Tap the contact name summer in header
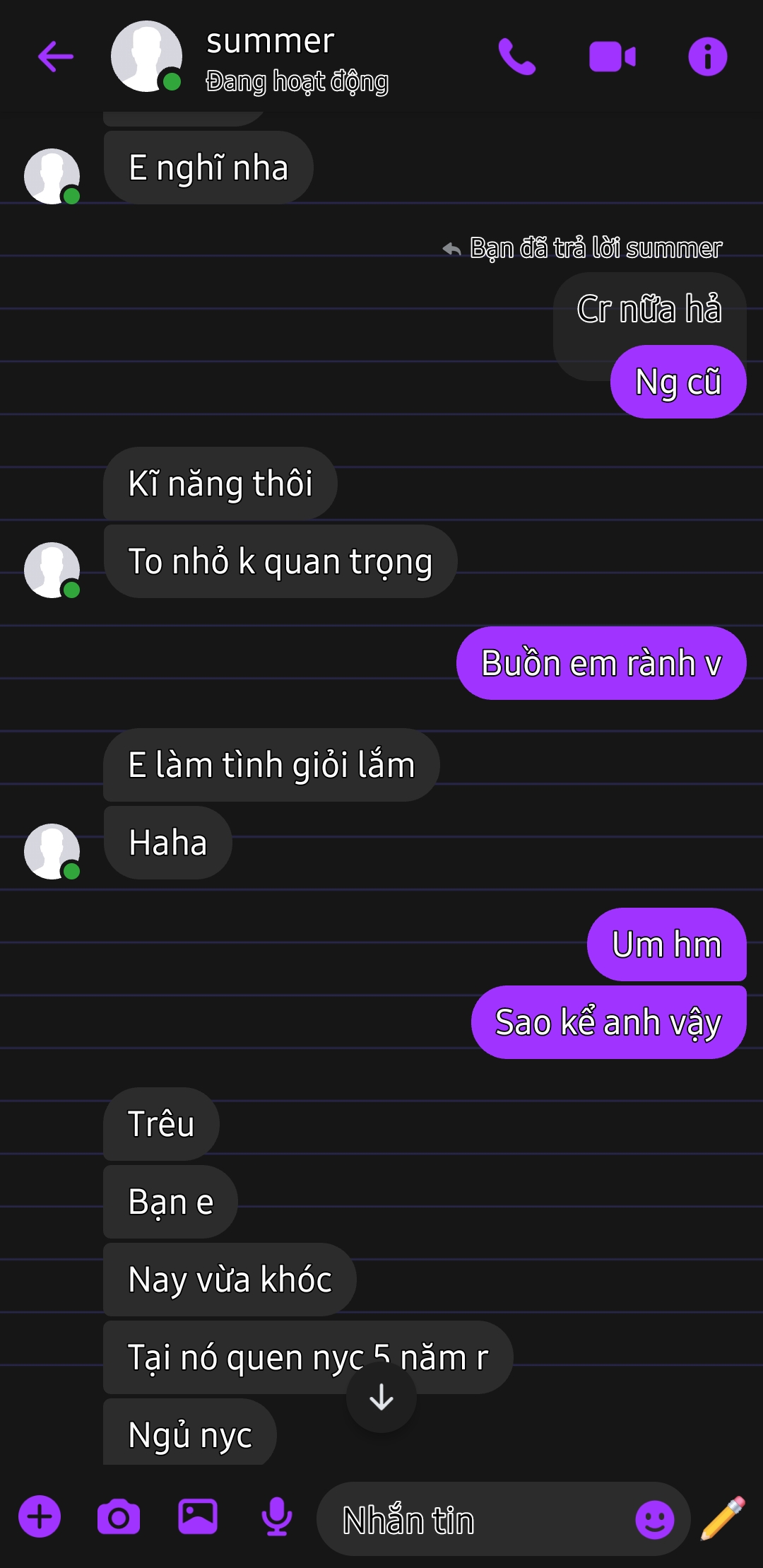Image resolution: width=763 pixels, height=1568 pixels. (271, 41)
